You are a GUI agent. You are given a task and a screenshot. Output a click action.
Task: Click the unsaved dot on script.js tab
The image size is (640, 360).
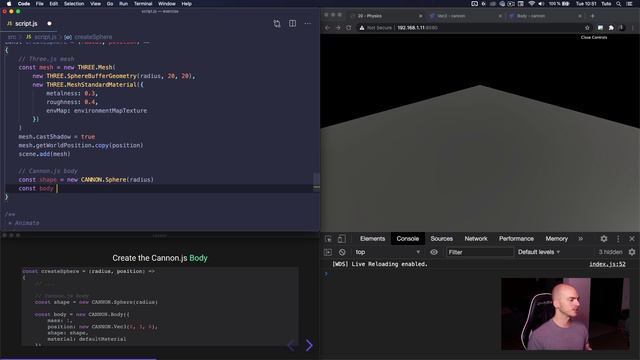(x=49, y=24)
